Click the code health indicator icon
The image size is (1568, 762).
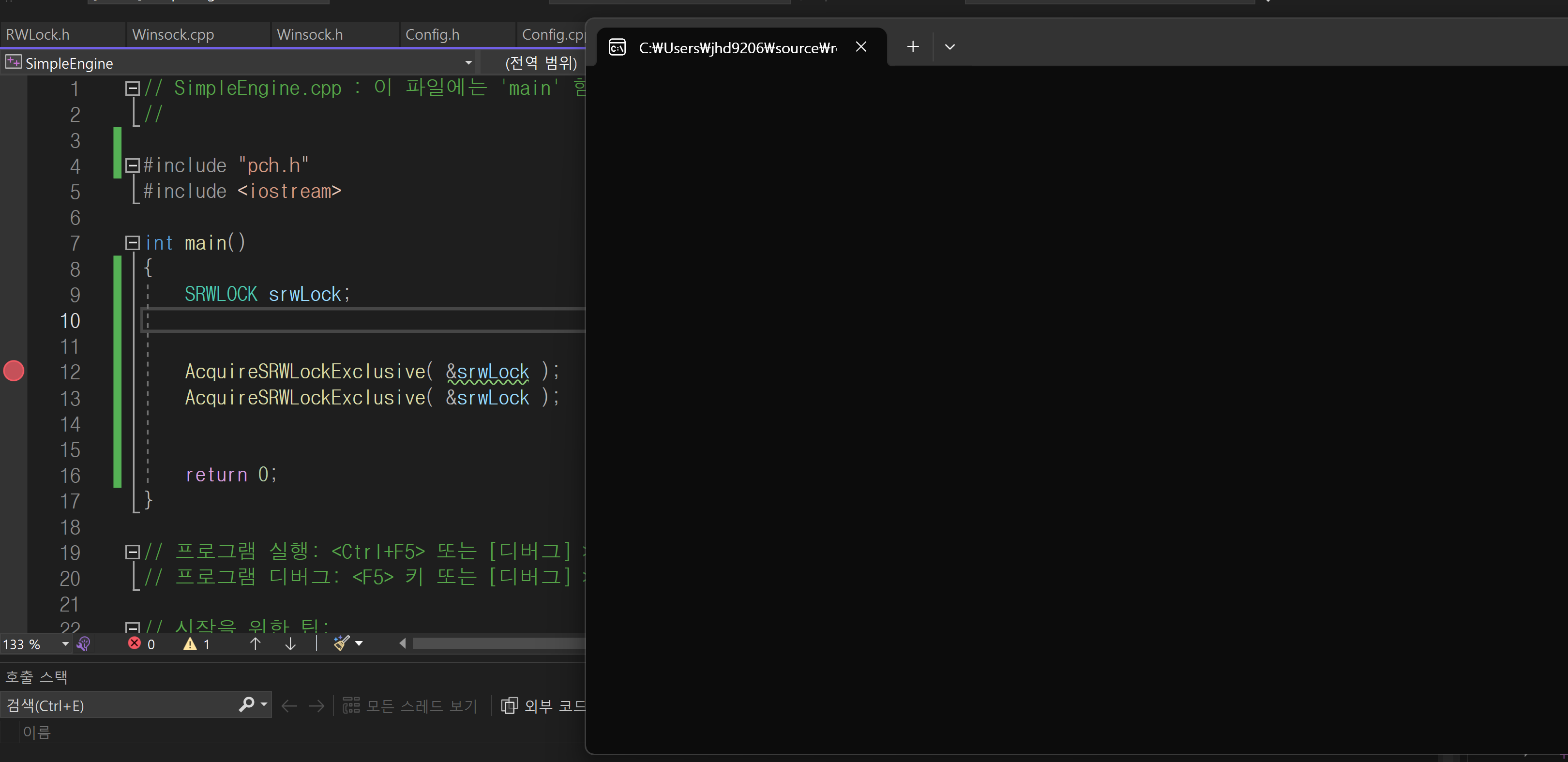84,644
